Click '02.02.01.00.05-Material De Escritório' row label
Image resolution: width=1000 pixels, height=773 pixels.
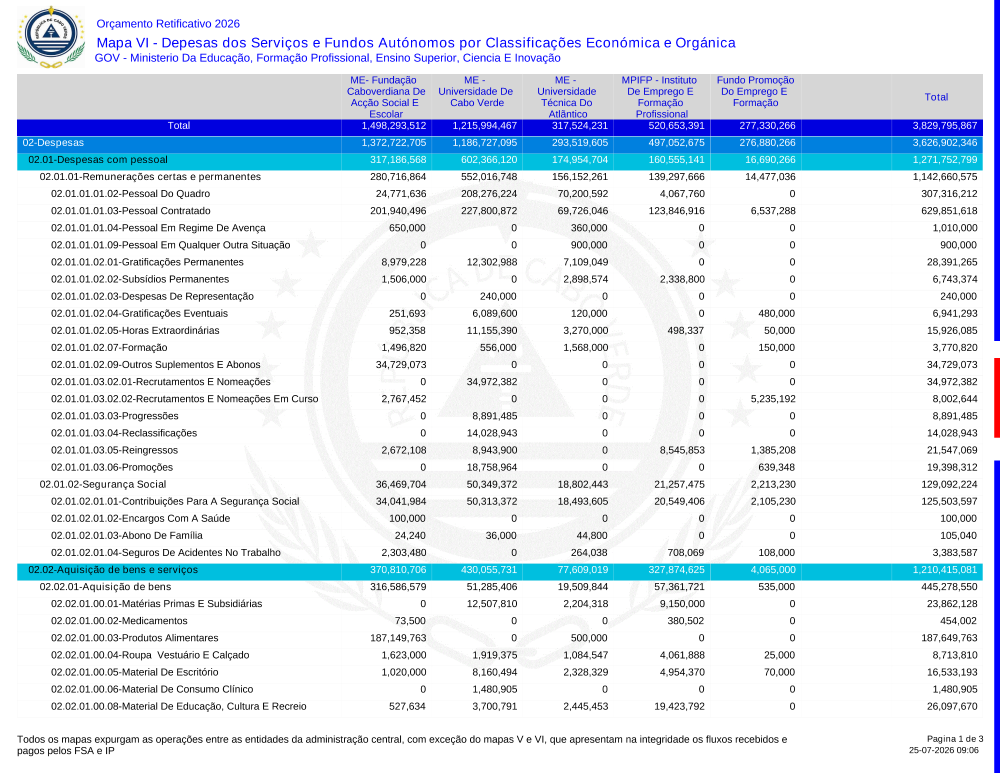point(135,672)
